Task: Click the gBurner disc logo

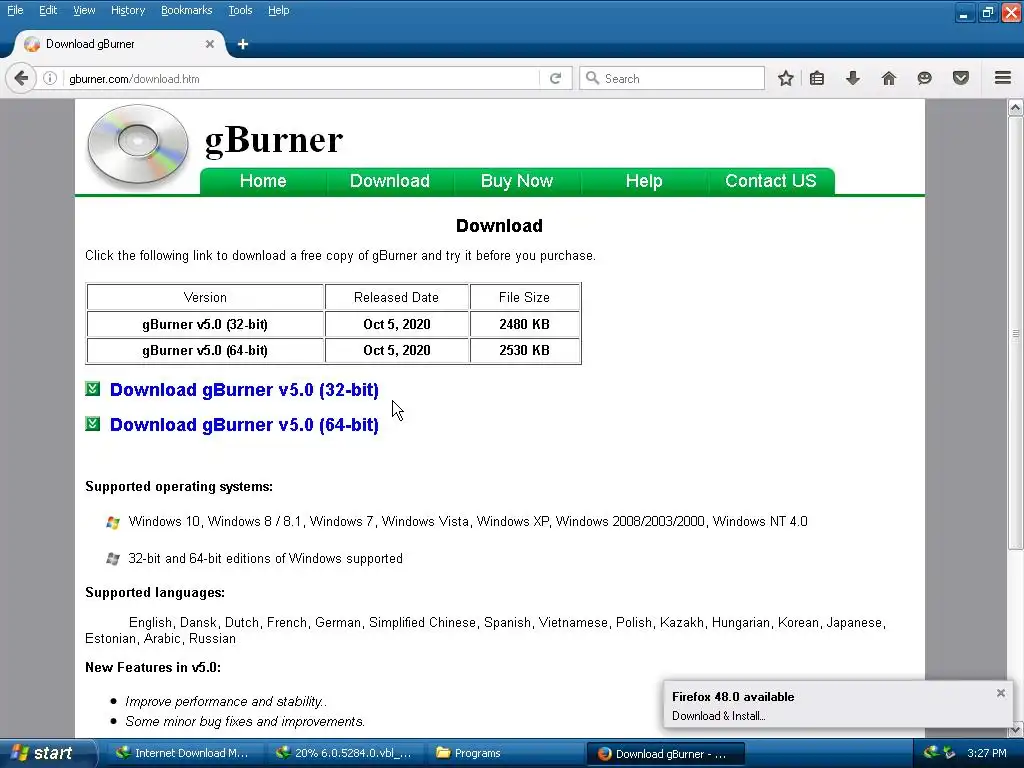Action: [138, 144]
